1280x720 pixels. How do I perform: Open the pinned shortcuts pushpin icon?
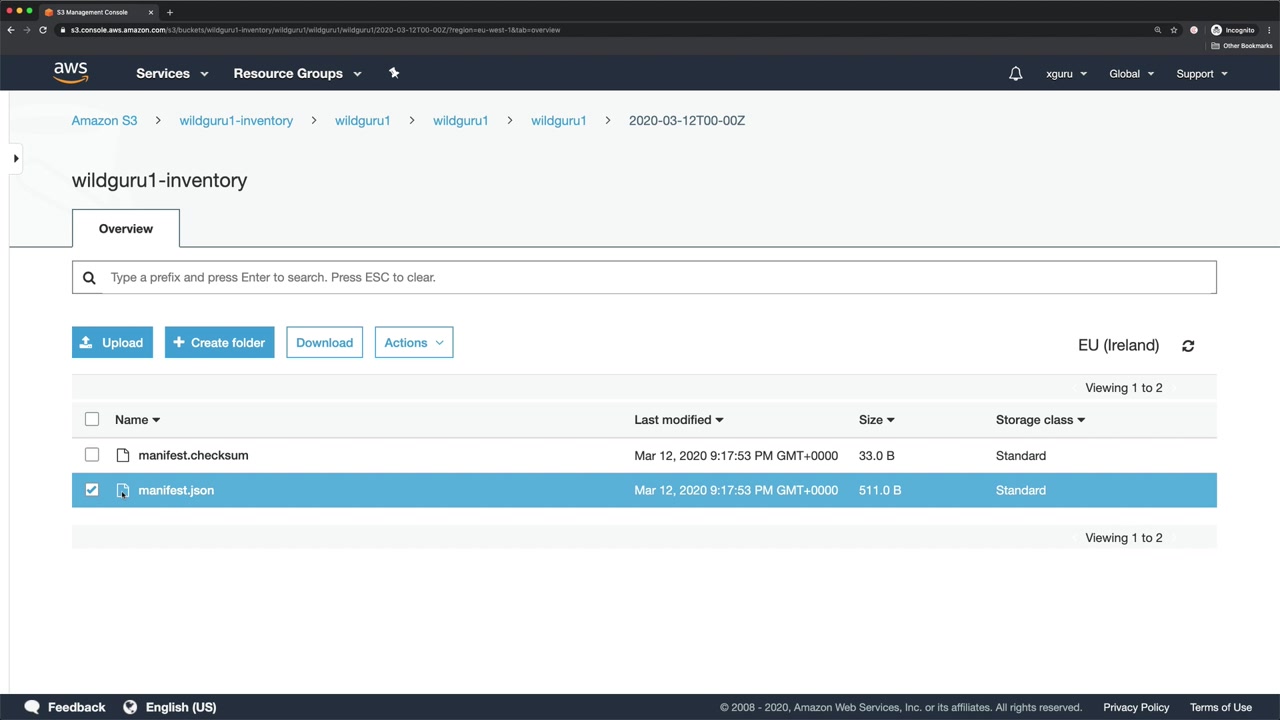pyautogui.click(x=394, y=73)
